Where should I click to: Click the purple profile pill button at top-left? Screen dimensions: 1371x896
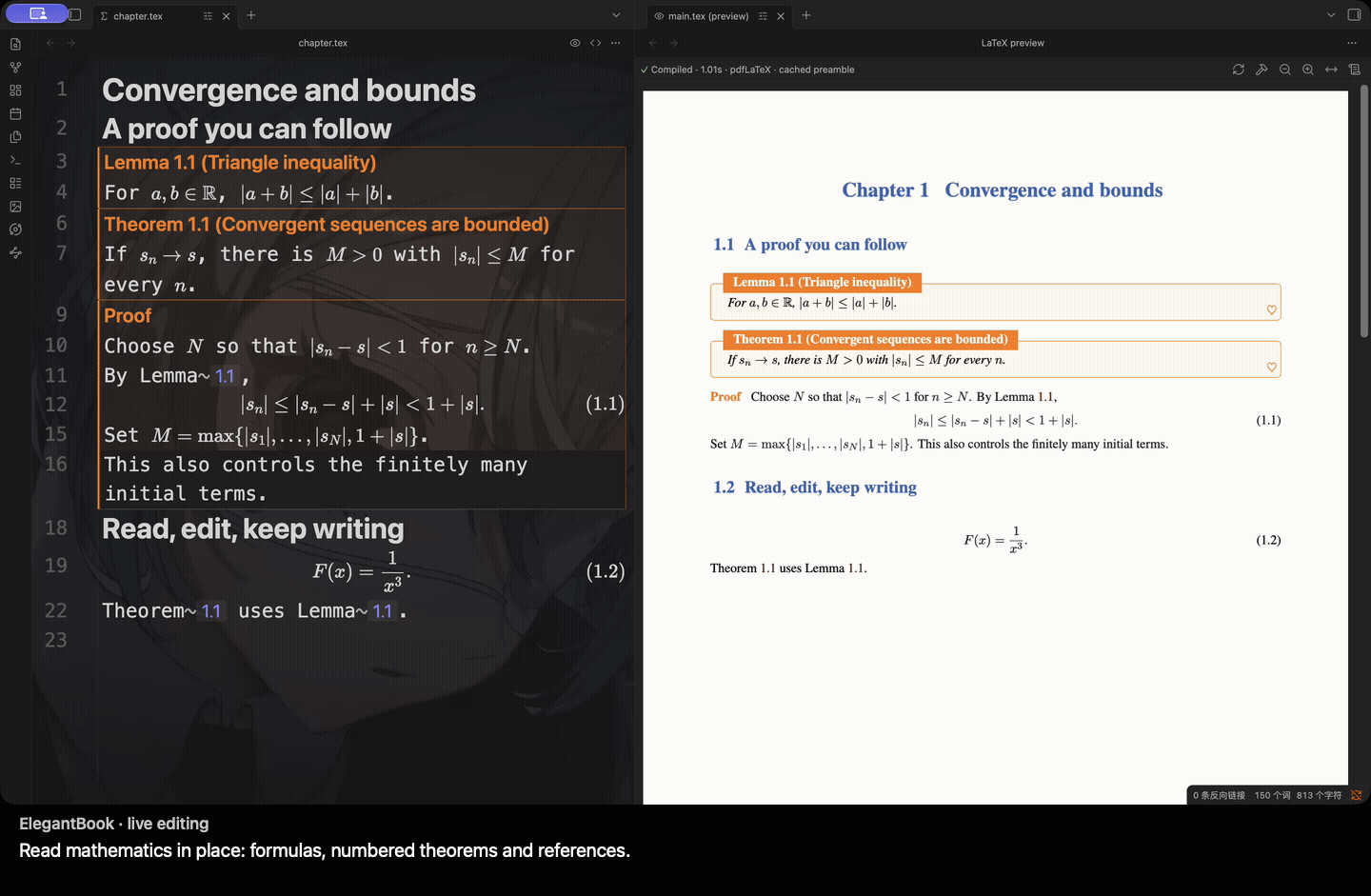coord(37,13)
